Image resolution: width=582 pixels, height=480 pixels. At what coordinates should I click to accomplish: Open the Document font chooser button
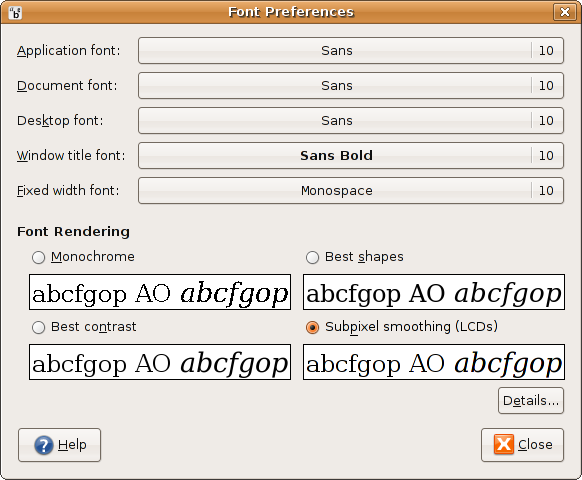tap(351, 85)
